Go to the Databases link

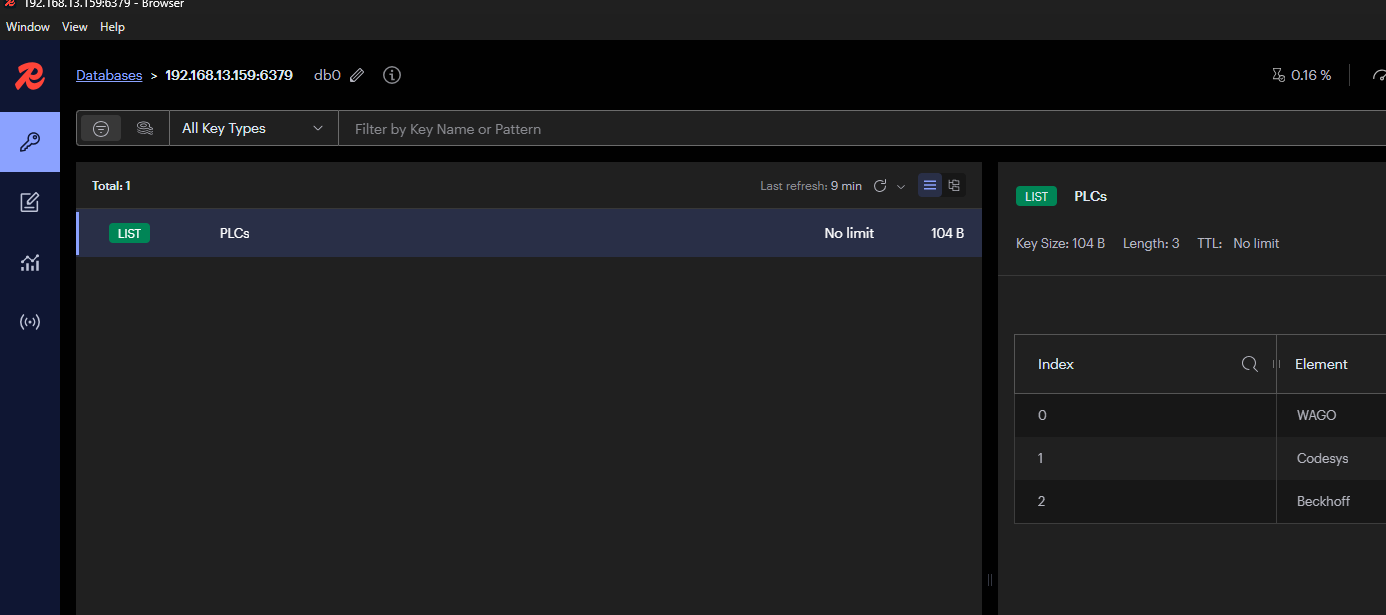(109, 75)
